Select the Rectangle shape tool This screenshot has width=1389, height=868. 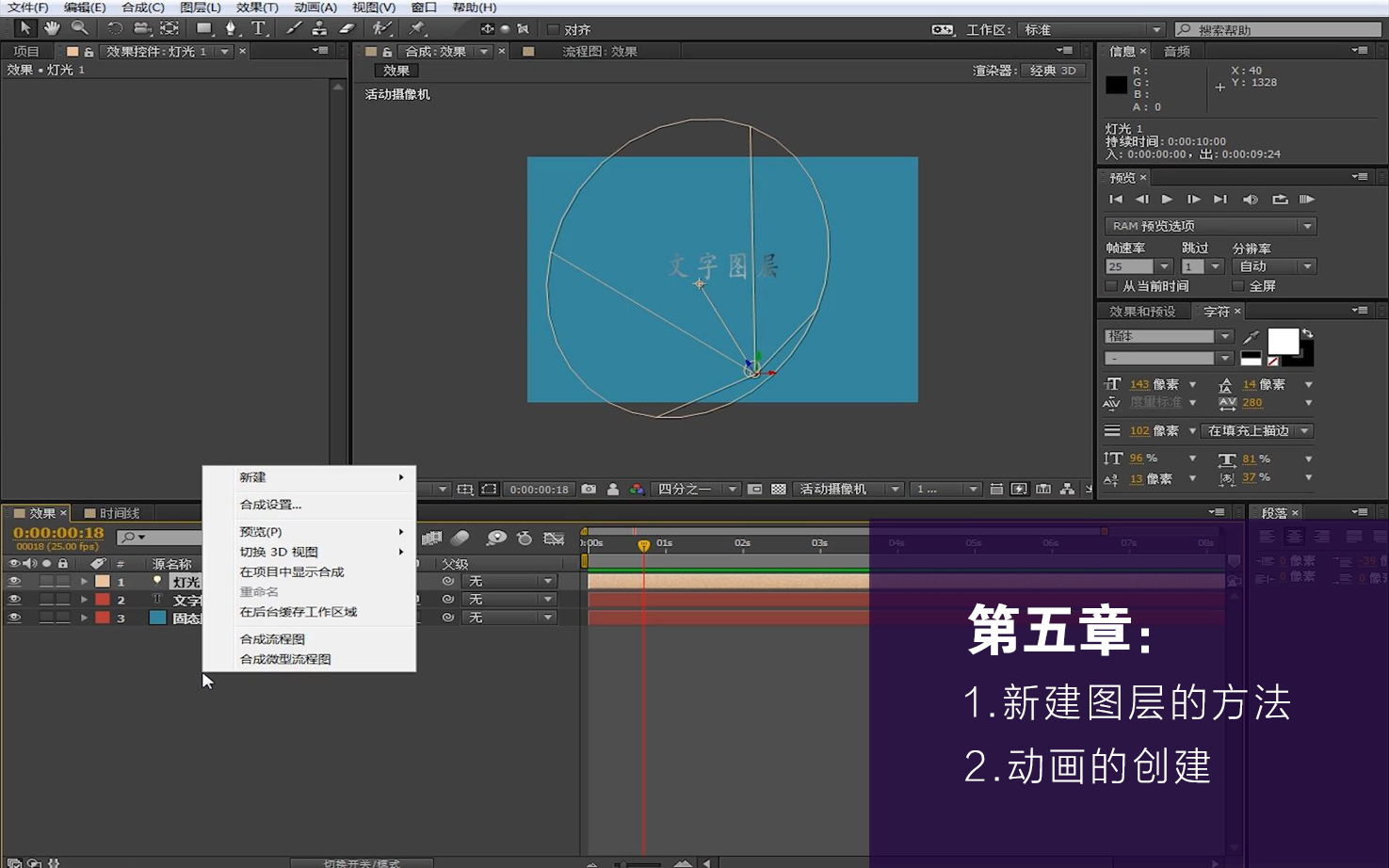tap(203, 28)
